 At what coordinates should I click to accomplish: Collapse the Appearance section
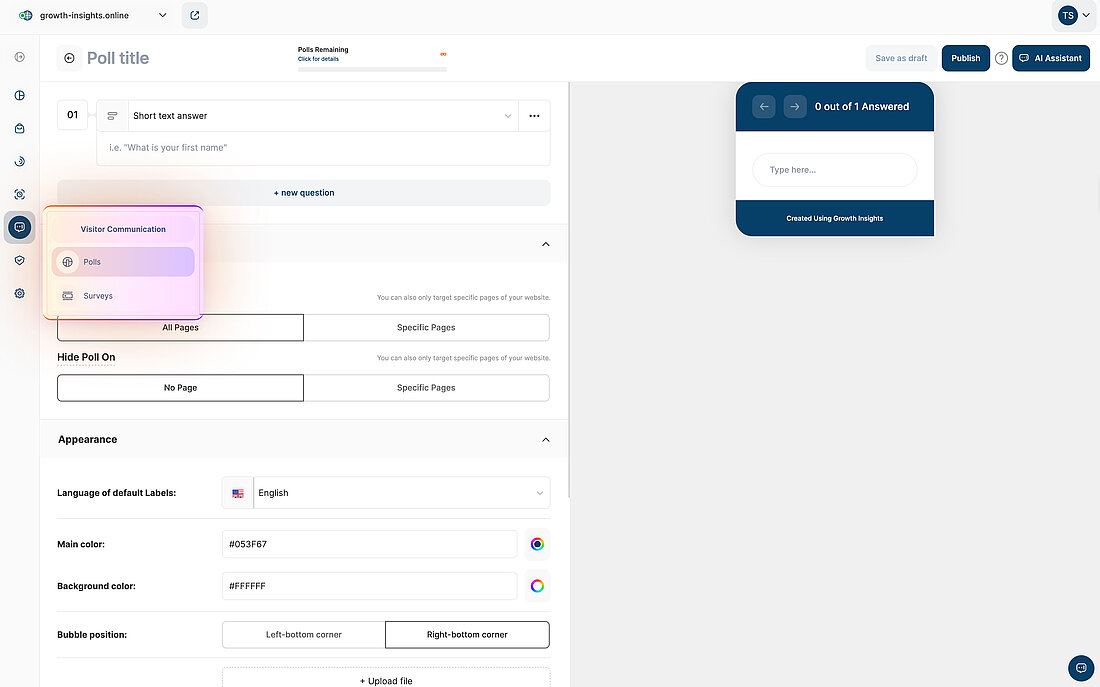click(x=546, y=439)
